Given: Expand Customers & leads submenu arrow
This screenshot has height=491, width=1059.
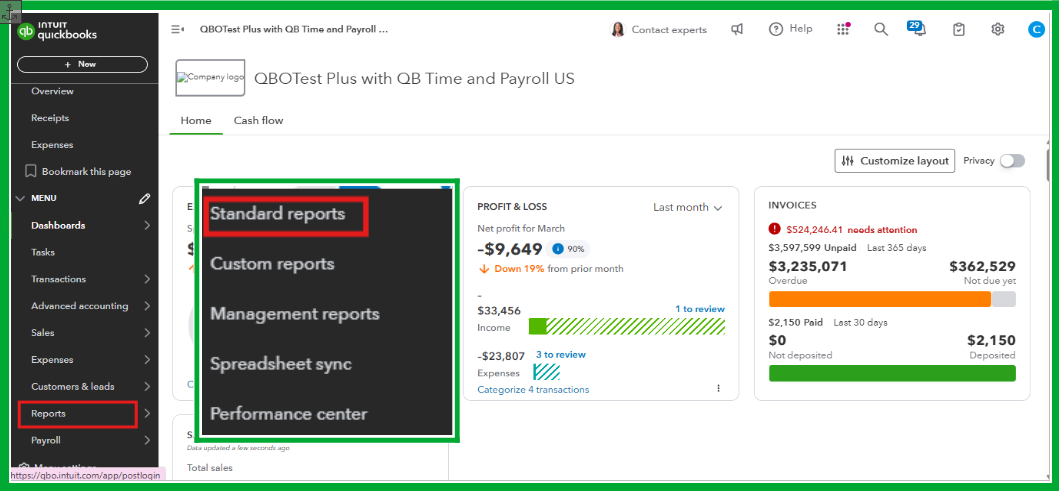Looking at the screenshot, I should [147, 387].
